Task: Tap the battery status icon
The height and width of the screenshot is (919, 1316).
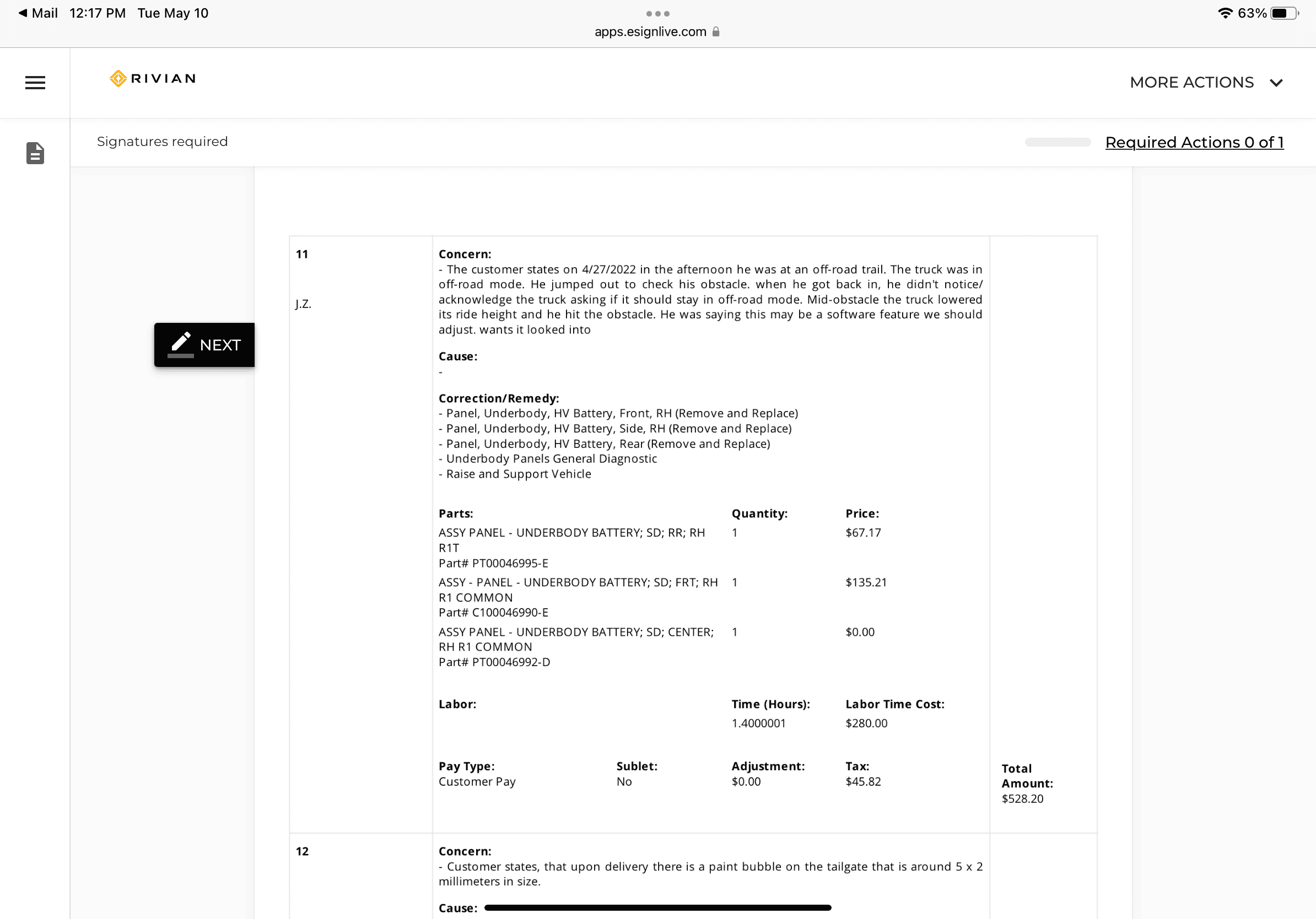Action: click(x=1284, y=13)
